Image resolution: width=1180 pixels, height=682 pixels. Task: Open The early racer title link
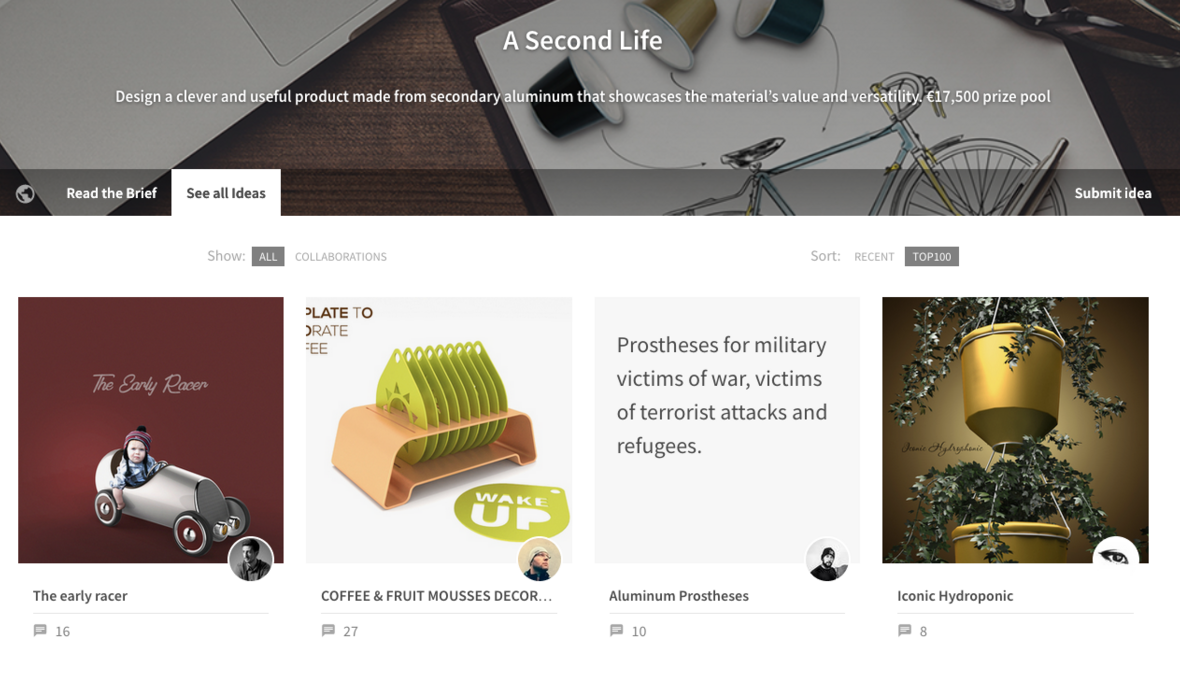[x=80, y=595]
